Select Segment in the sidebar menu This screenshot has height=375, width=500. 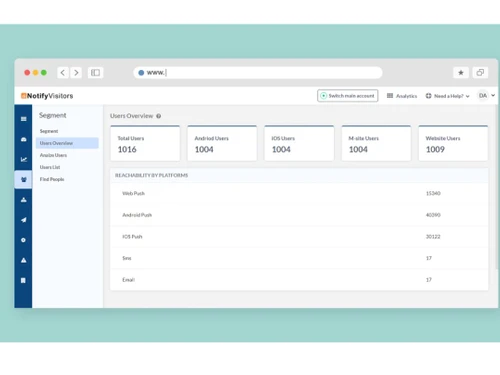[x=49, y=131]
